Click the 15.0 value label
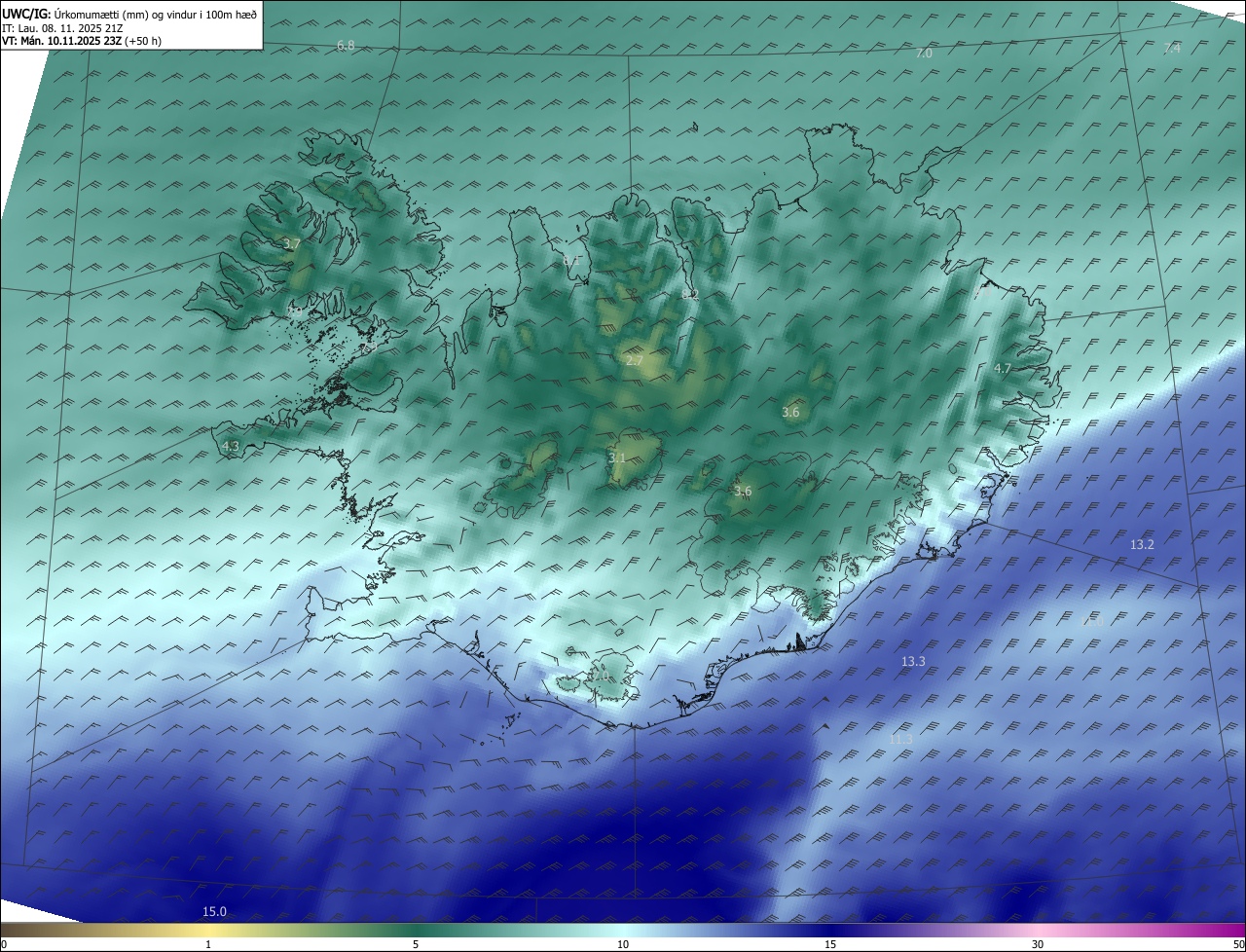The width and height of the screenshot is (1246, 952). click(214, 912)
